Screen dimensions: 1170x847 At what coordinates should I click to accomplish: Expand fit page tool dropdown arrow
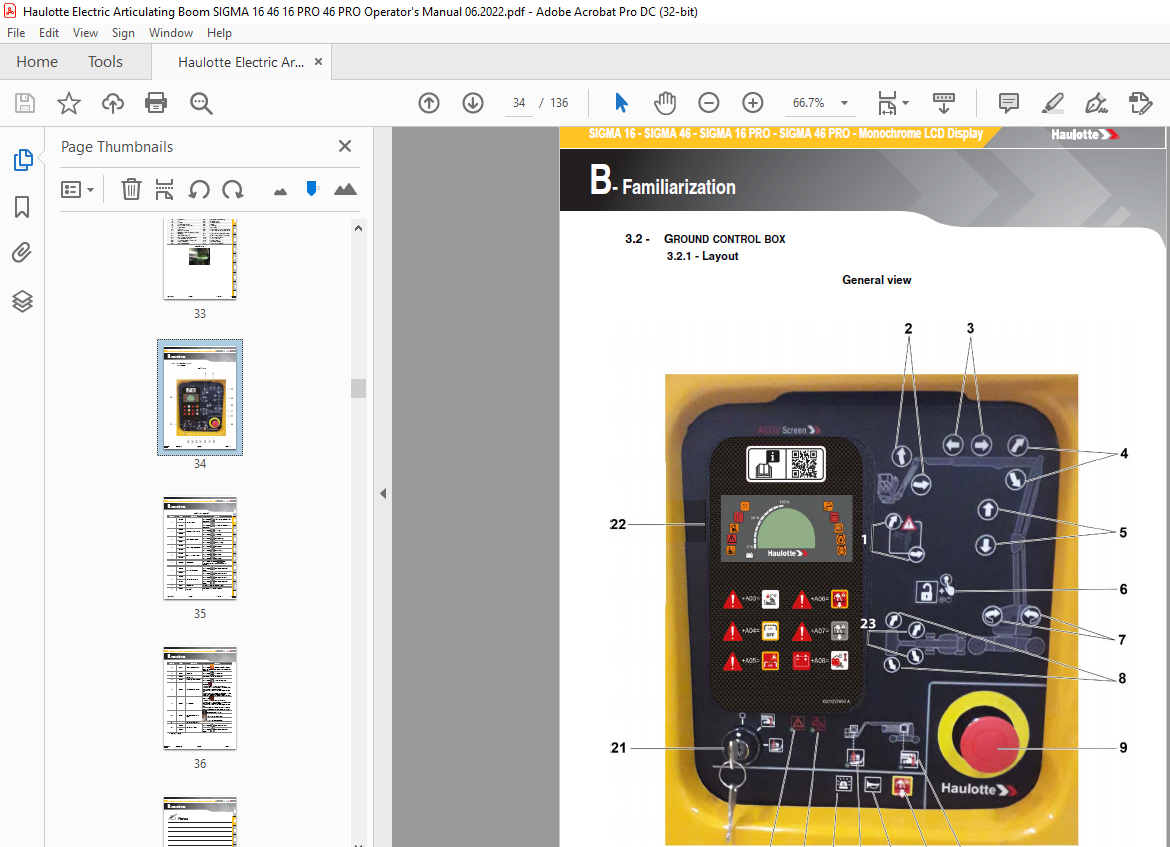(x=905, y=103)
